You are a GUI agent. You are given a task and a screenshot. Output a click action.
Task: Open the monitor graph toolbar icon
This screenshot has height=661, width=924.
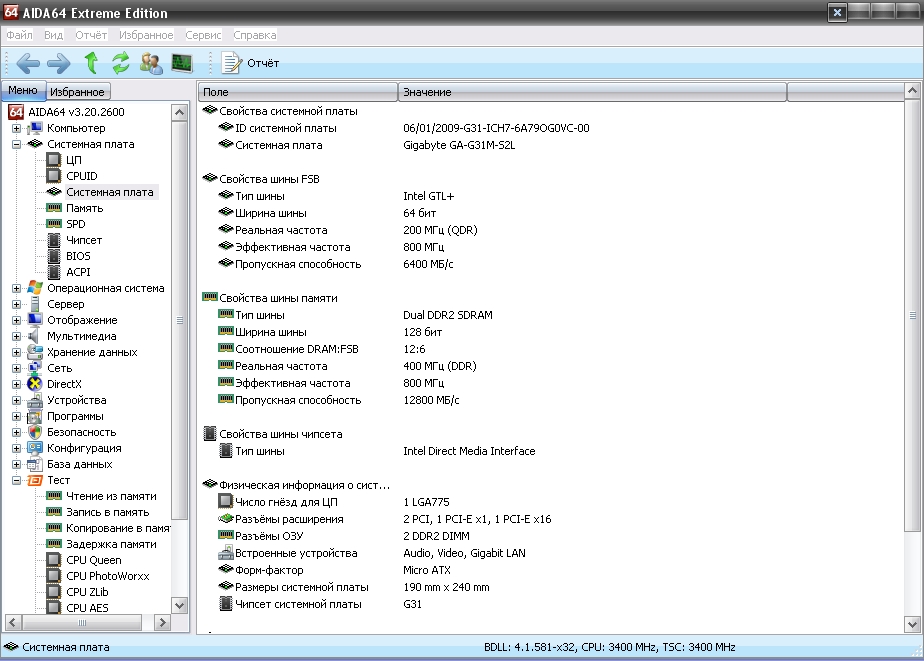tap(182, 62)
